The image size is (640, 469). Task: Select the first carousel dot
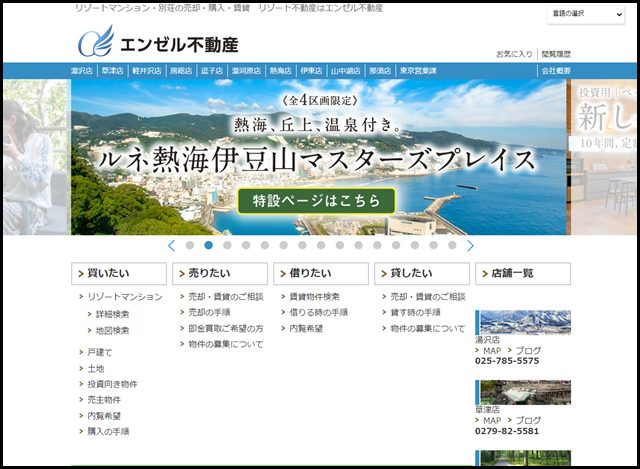tap(190, 245)
